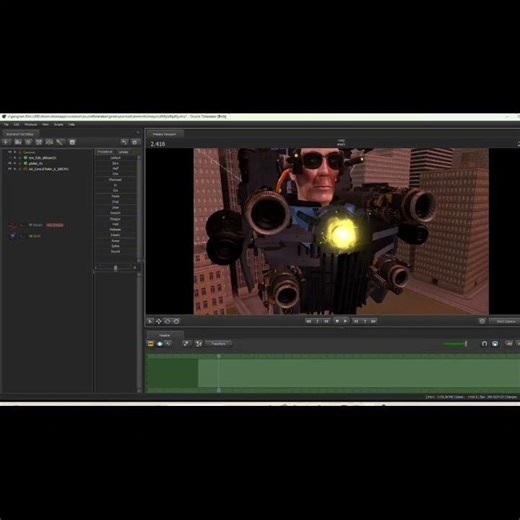Select the Animation Set Editor tab
Image resolution: width=520 pixels, height=520 pixels.
point(20,134)
